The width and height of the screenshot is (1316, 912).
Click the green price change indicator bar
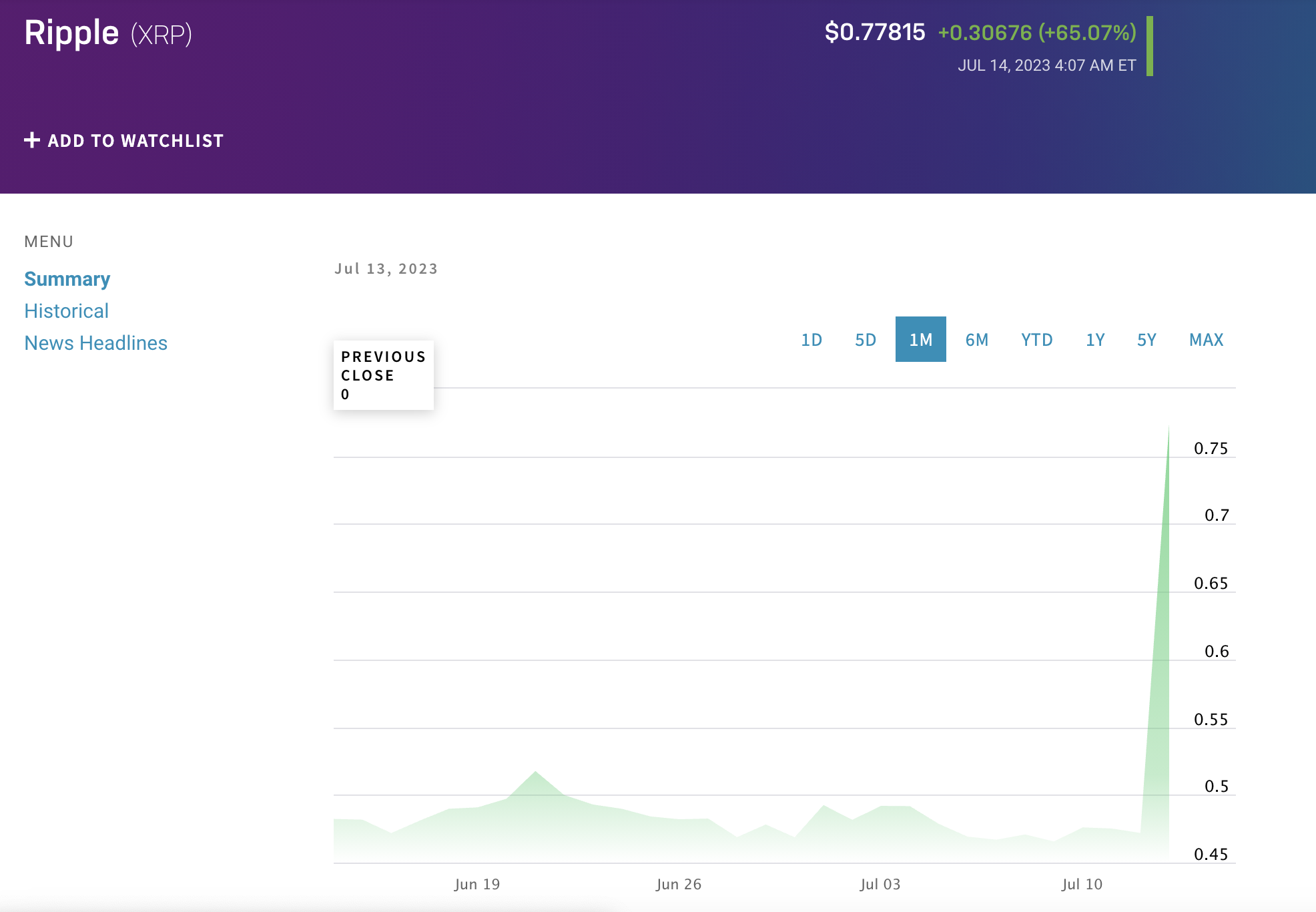(x=1149, y=46)
